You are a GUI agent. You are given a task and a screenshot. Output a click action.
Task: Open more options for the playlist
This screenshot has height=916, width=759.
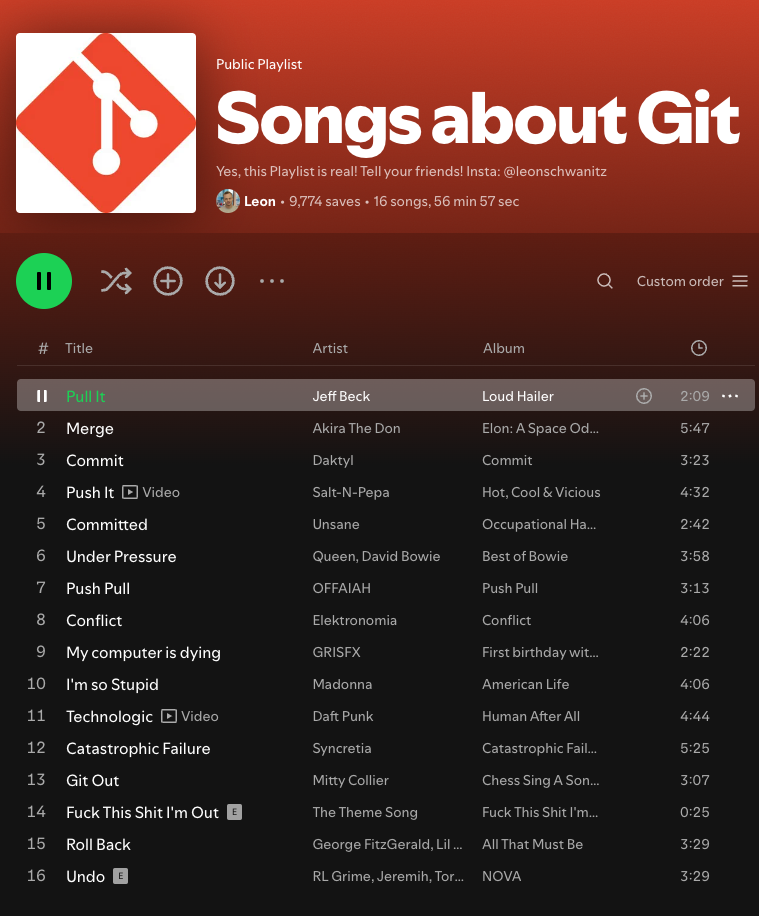[272, 281]
